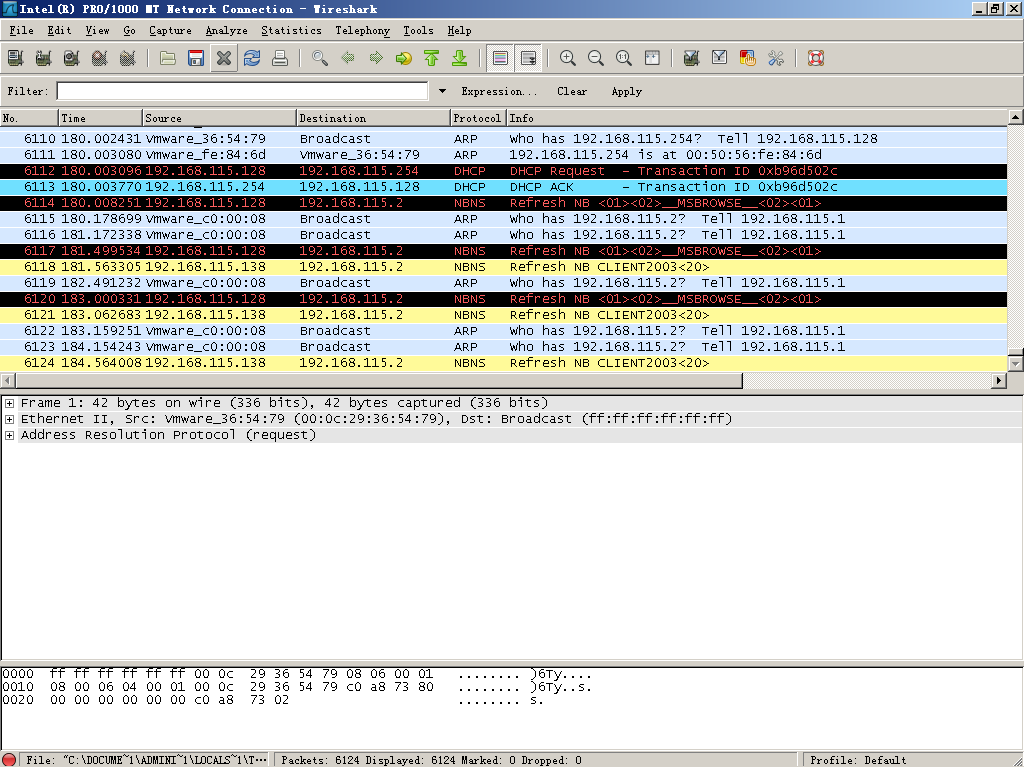The width and height of the screenshot is (1024, 768).
Task: Click the Apply filter button
Action: point(626,91)
